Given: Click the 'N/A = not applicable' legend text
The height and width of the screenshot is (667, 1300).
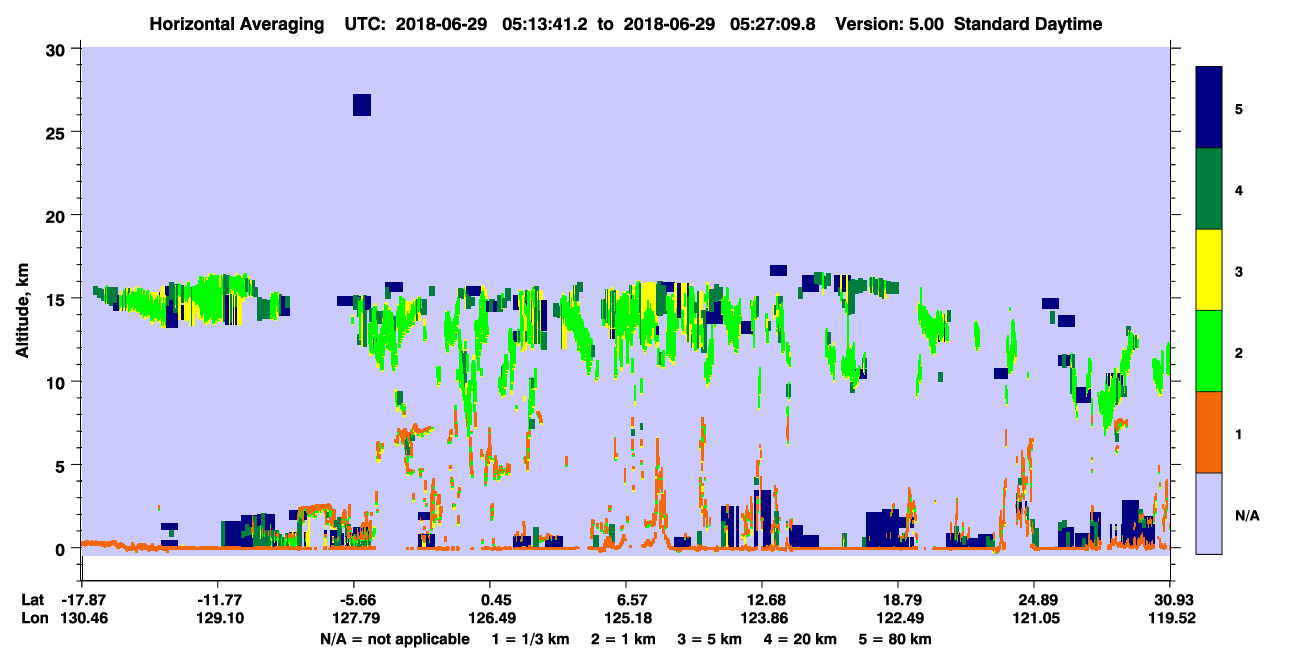Looking at the screenshot, I should (x=394, y=639).
